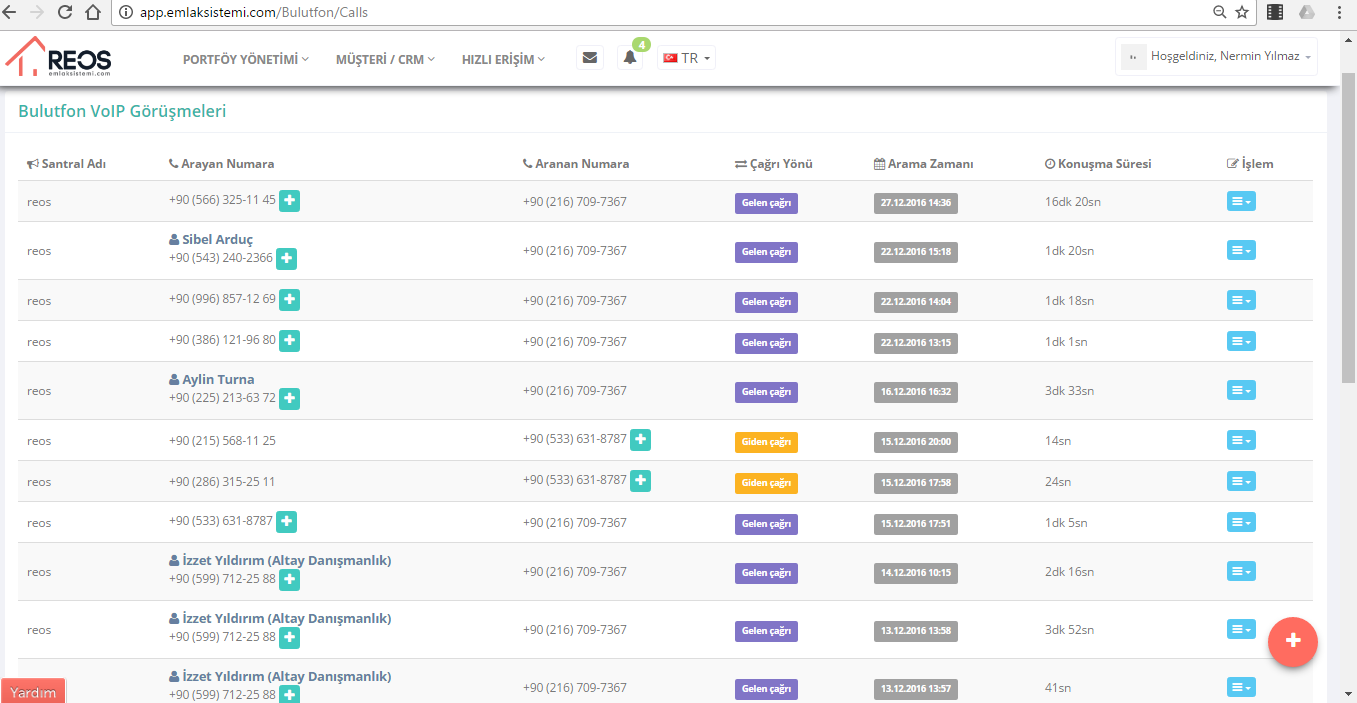Open the Portföy Yönetimi menu
The width and height of the screenshot is (1357, 703).
245,59
